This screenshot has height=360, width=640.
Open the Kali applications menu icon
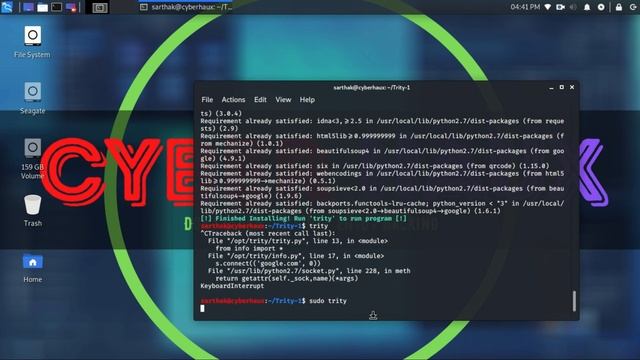(x=7, y=7)
